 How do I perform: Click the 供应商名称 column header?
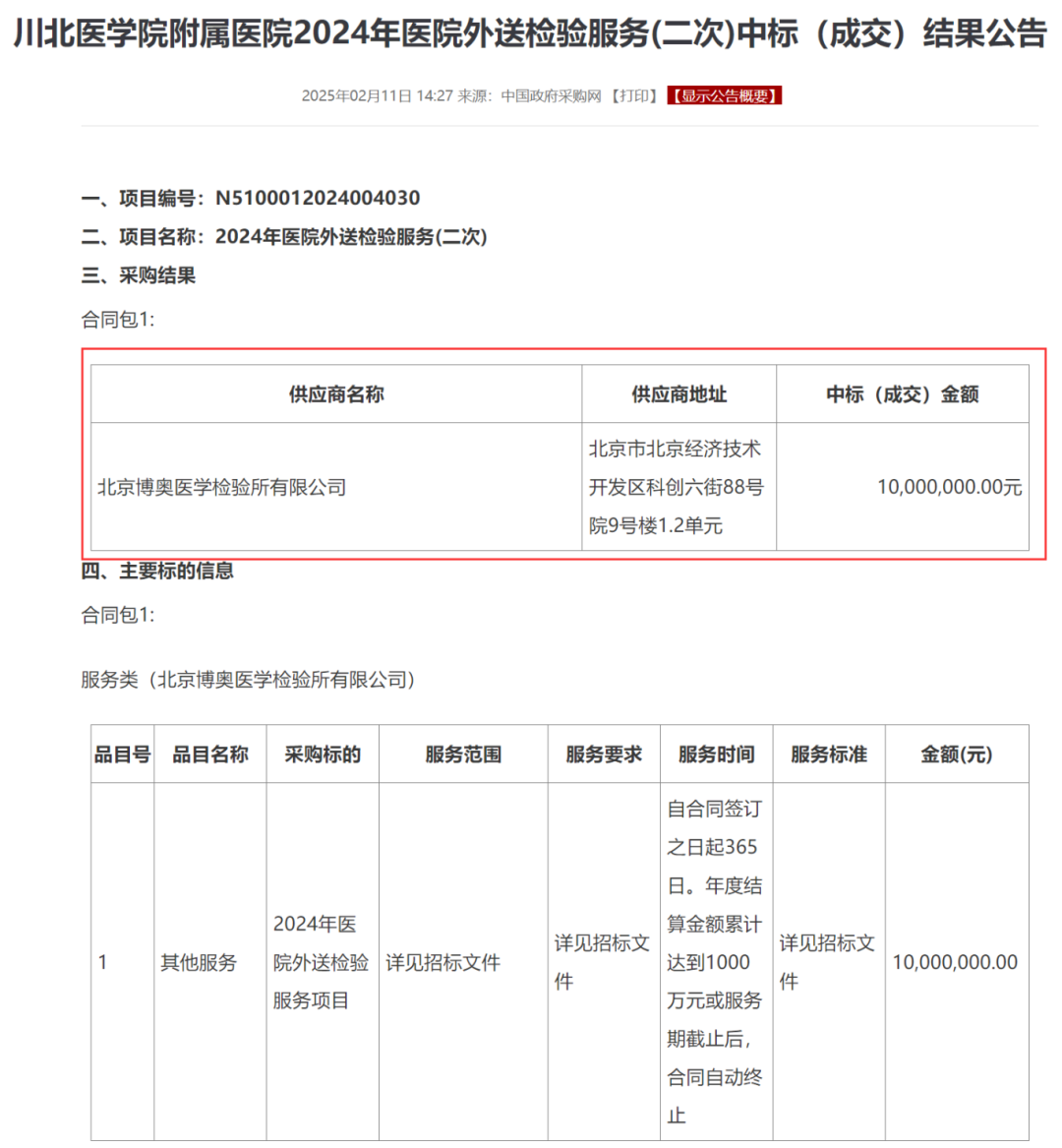(x=336, y=394)
